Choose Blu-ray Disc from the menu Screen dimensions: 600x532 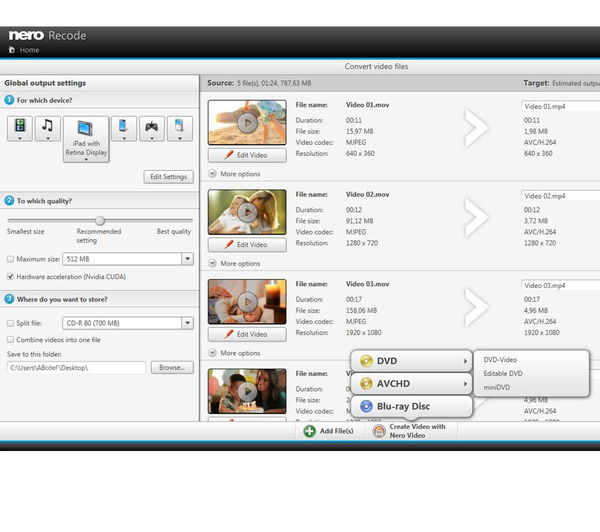click(411, 406)
